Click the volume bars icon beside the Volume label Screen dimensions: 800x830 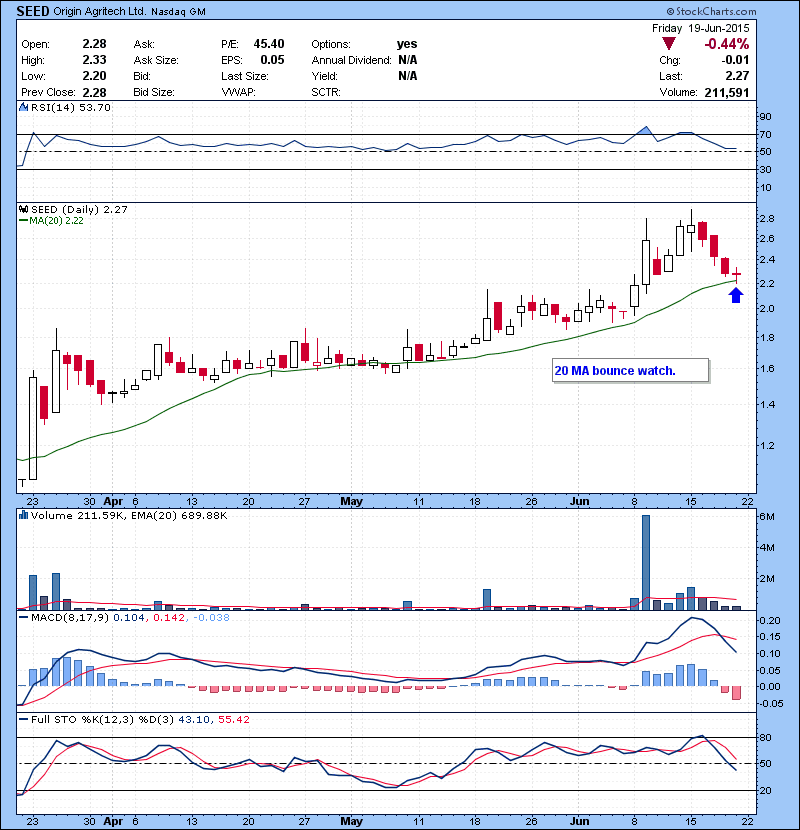[23, 515]
